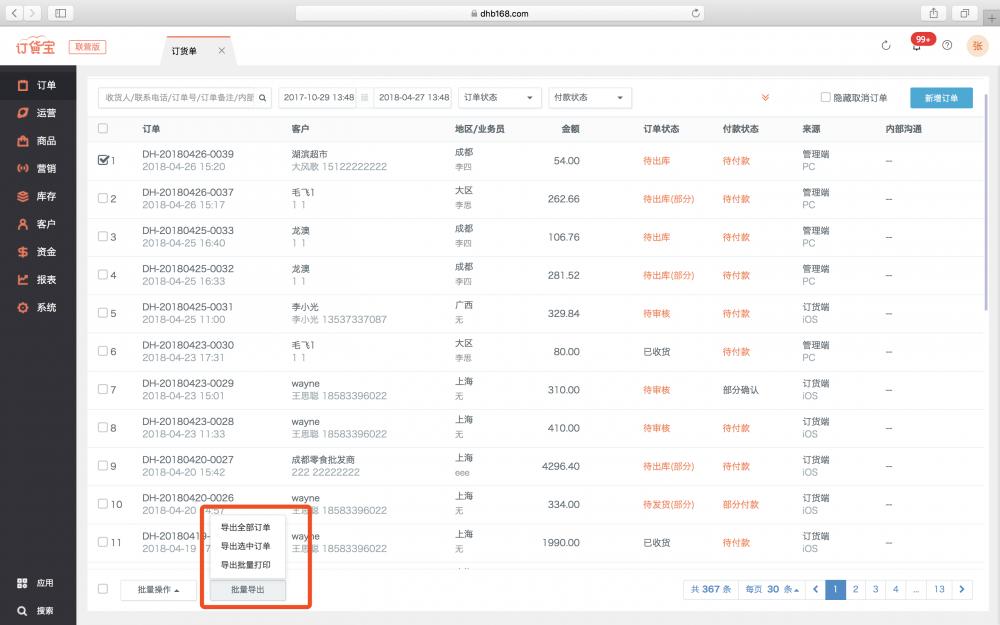Tick the bottom select-all checkbox beside 批量操作
This screenshot has width=1000, height=625.
103,589
